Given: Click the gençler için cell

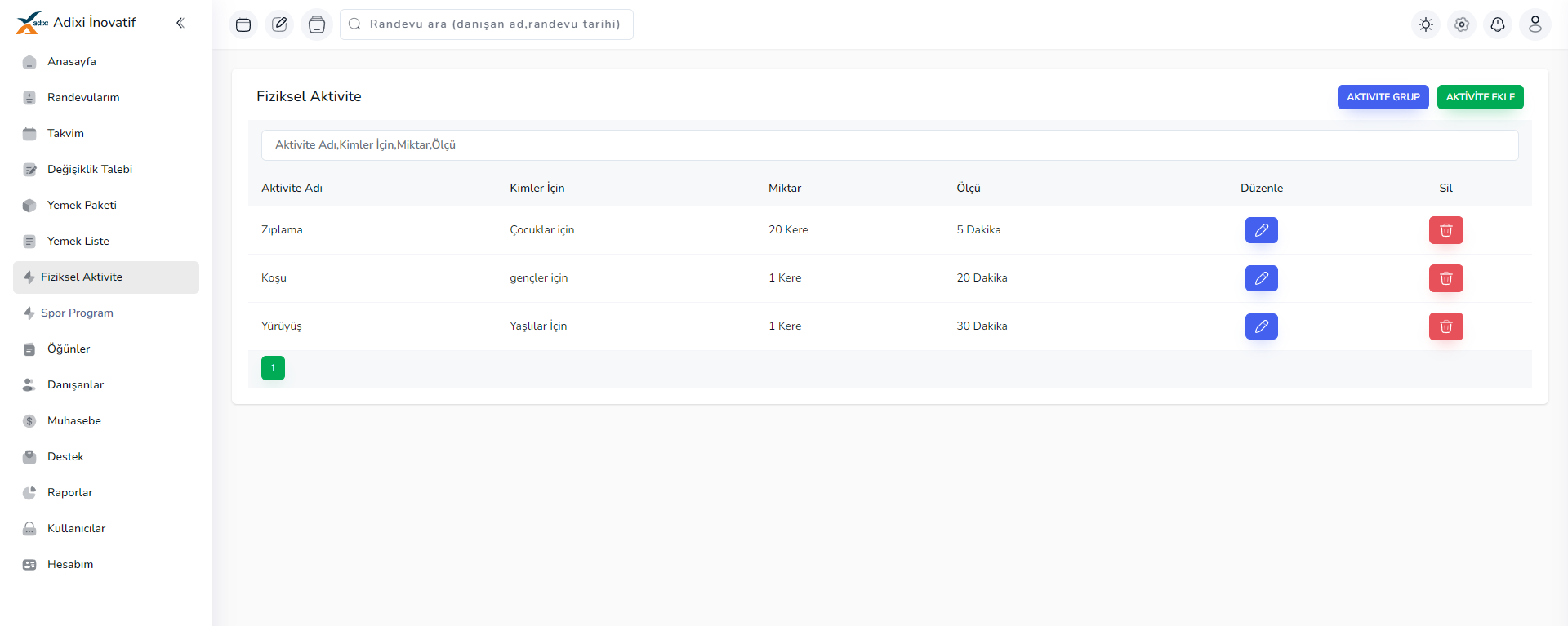Looking at the screenshot, I should (x=539, y=278).
